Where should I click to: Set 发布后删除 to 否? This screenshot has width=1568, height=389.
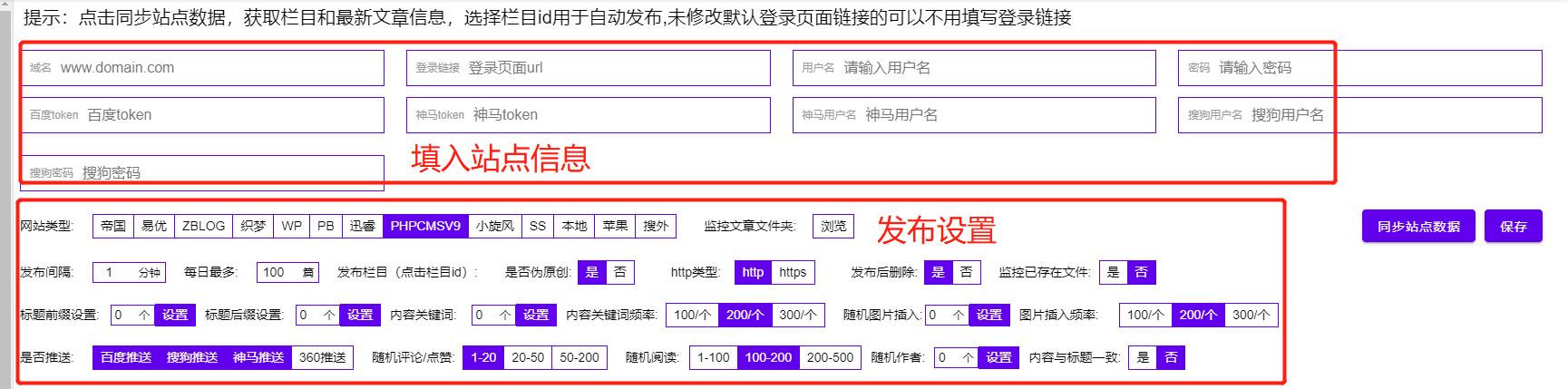click(967, 272)
